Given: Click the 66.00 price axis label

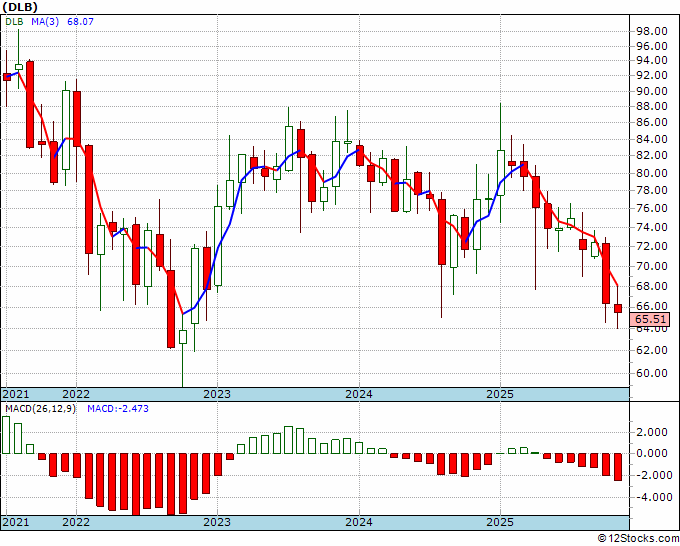Looking at the screenshot, I should (651, 307).
